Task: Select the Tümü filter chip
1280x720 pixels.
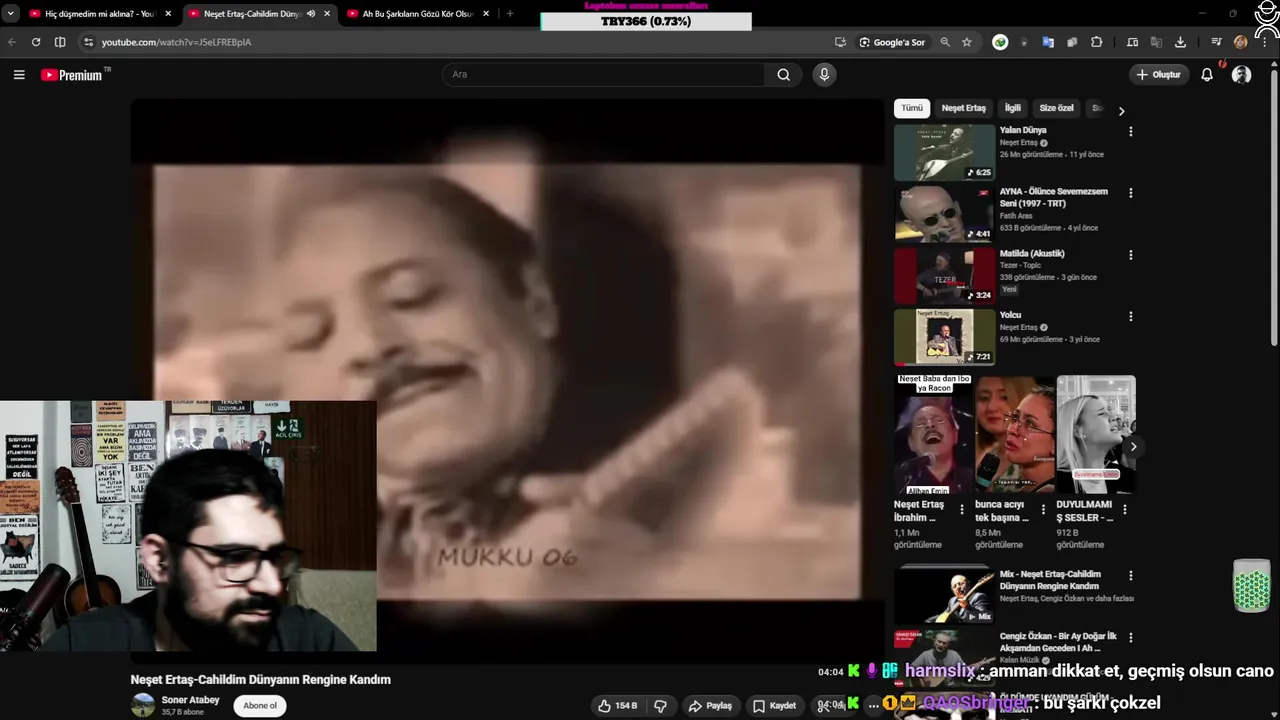Action: click(912, 108)
